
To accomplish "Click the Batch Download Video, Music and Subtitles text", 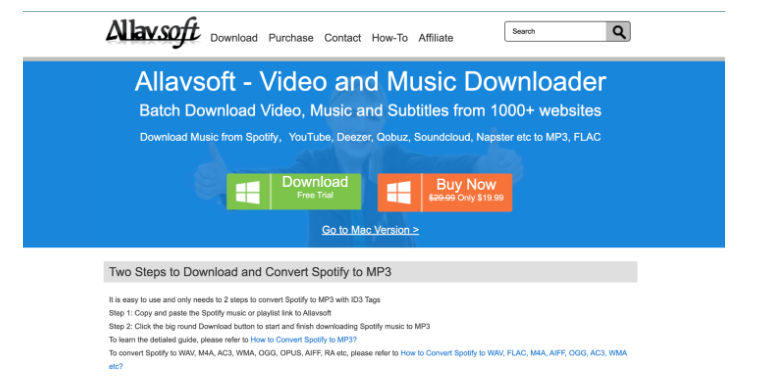I will pos(370,110).
